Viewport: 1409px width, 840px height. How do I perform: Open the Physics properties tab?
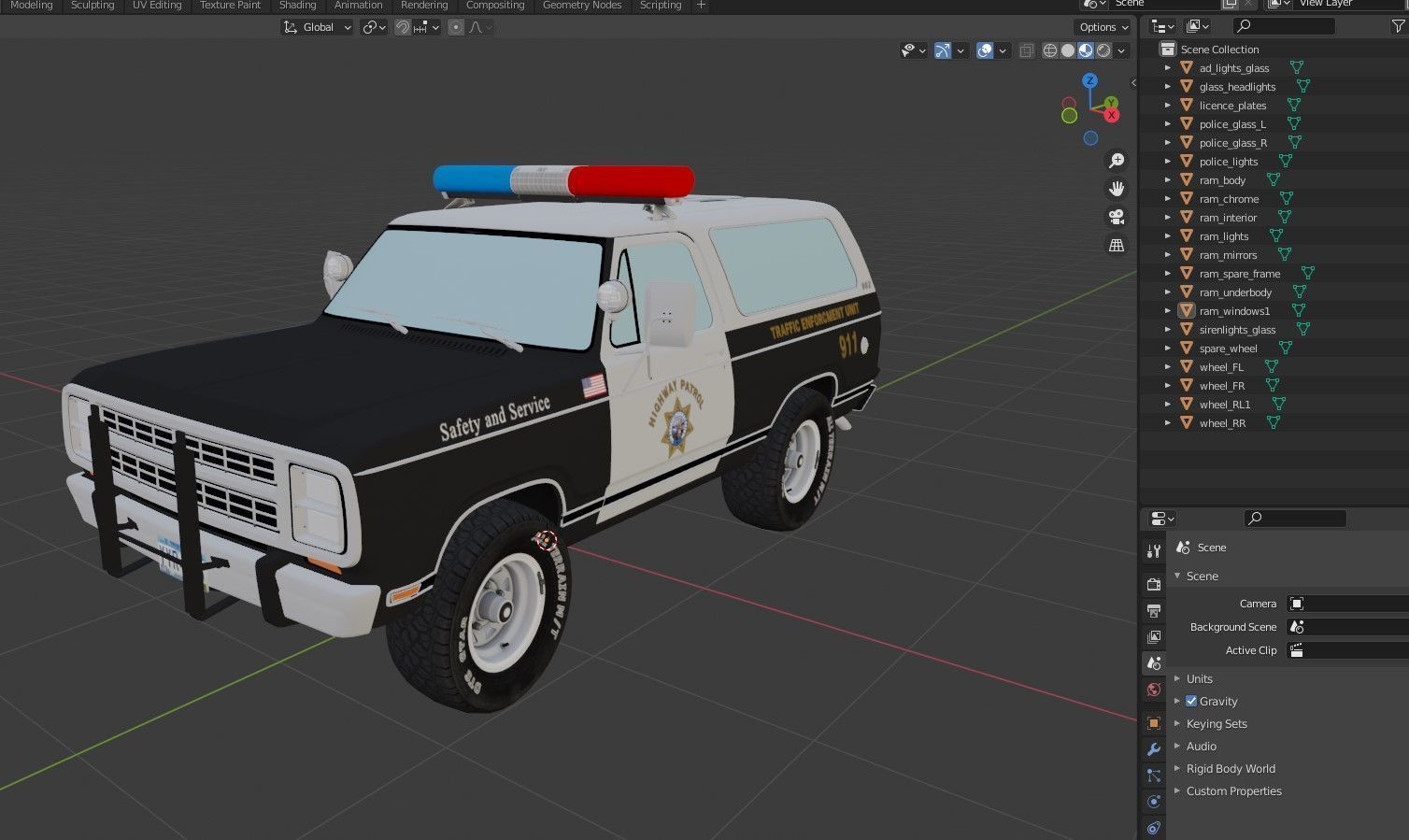[1154, 801]
